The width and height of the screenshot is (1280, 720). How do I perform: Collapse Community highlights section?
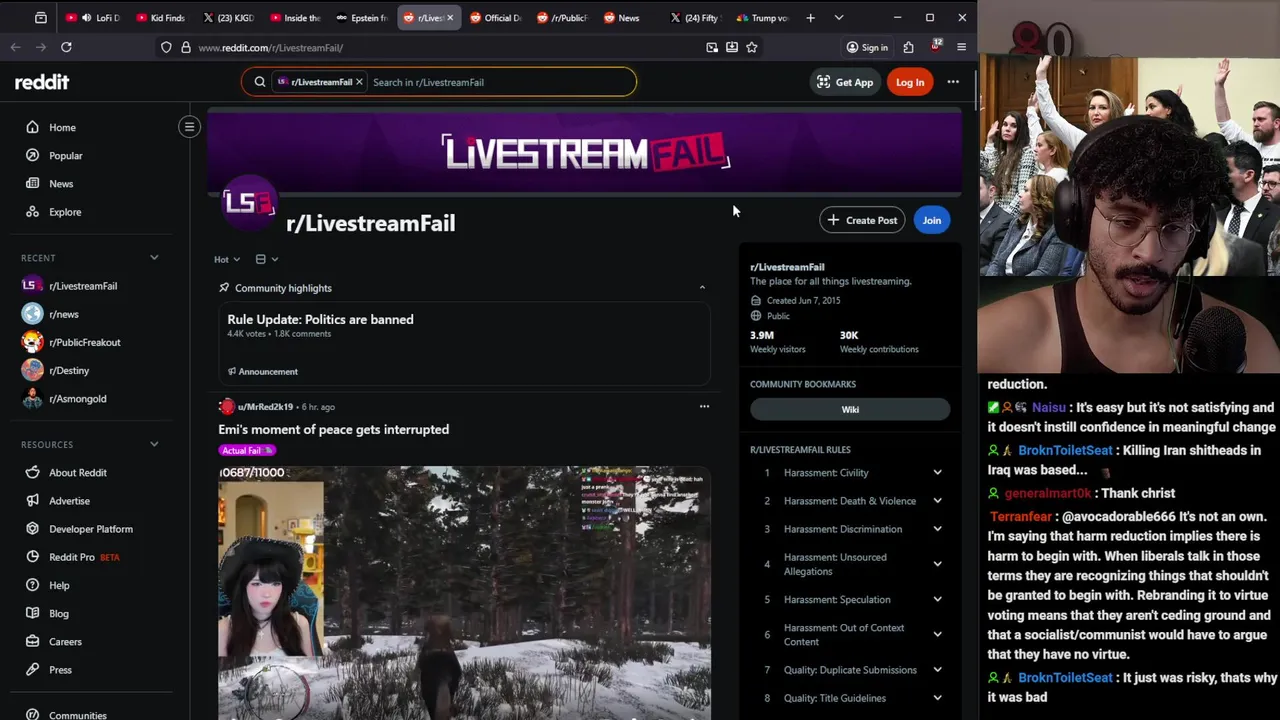click(x=702, y=288)
